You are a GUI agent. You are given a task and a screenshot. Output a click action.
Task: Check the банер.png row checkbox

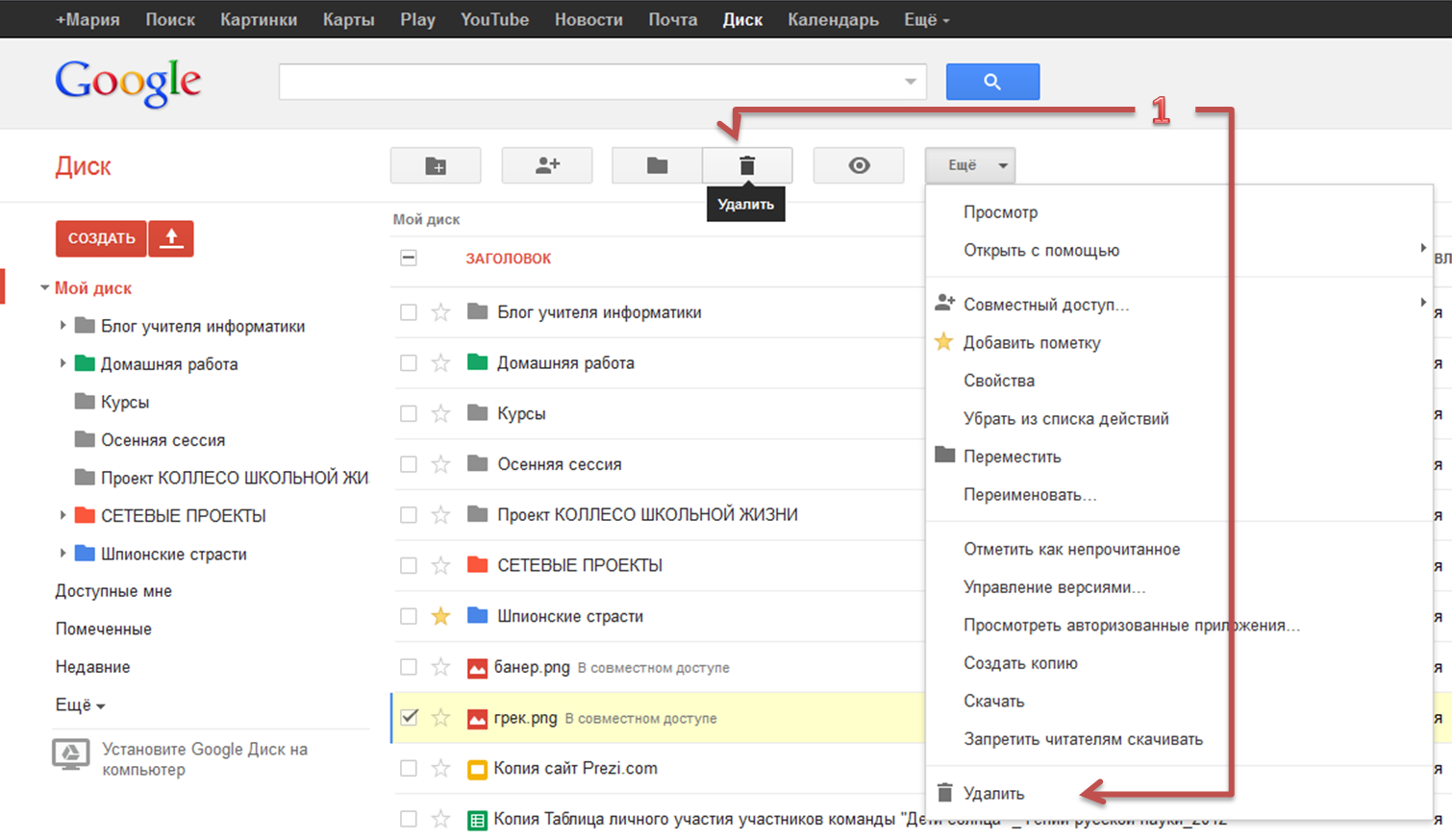409,667
